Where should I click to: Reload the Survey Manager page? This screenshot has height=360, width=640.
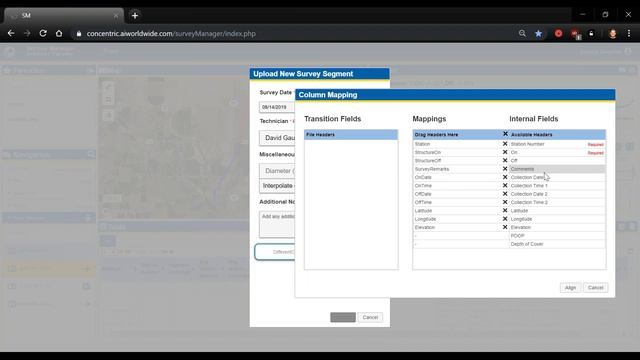(x=43, y=33)
